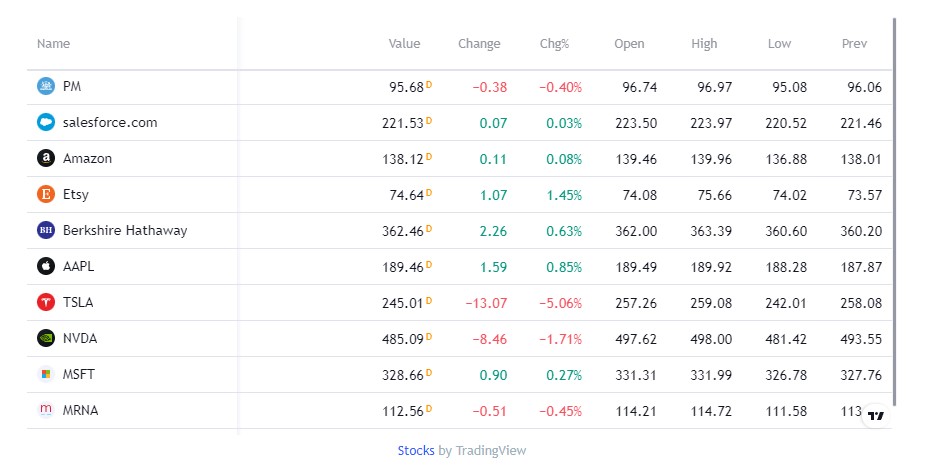Click NVDA change value −8.46
Screen dimensions: 933x470
490,339
